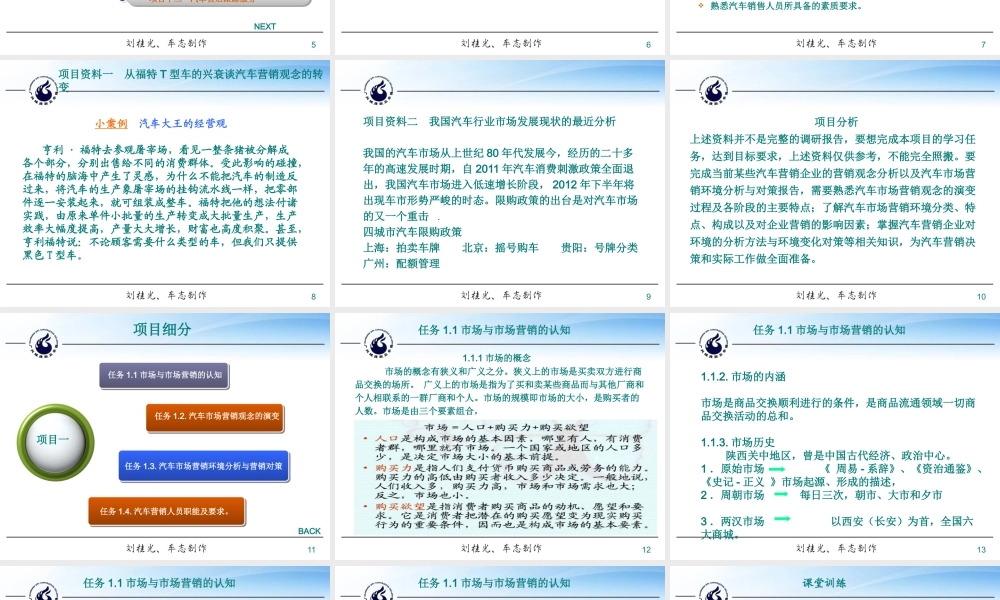The width and height of the screenshot is (1000, 600).
Task: Click footer 刘桂光、车志制作 on slide 13
Action: (x=836, y=548)
